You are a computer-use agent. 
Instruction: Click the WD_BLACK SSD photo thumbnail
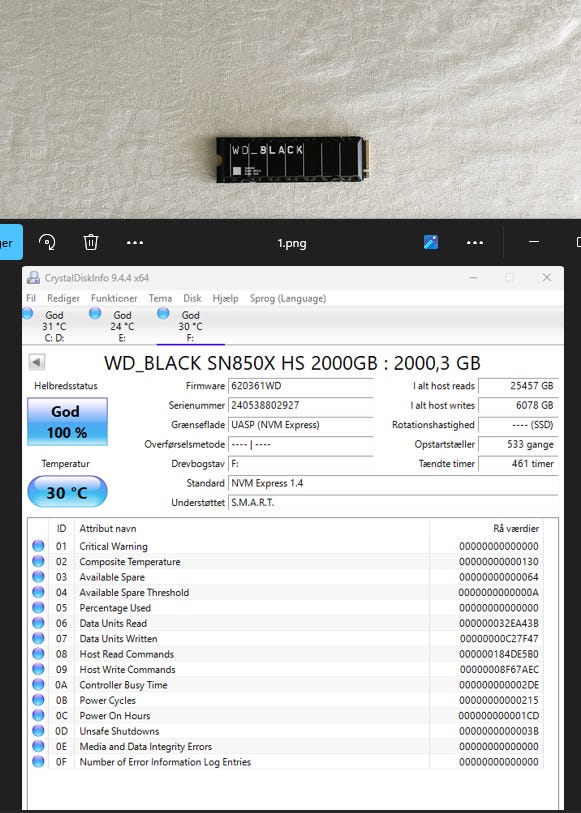click(x=293, y=159)
